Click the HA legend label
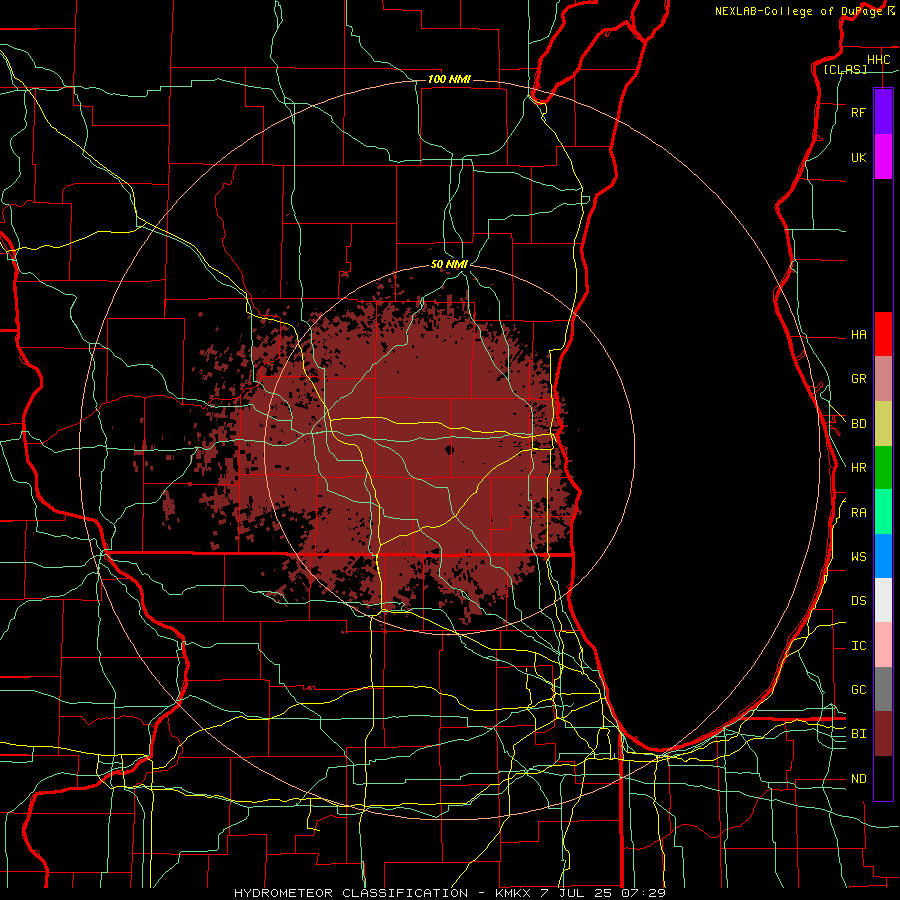This screenshot has height=900, width=900. [x=858, y=335]
